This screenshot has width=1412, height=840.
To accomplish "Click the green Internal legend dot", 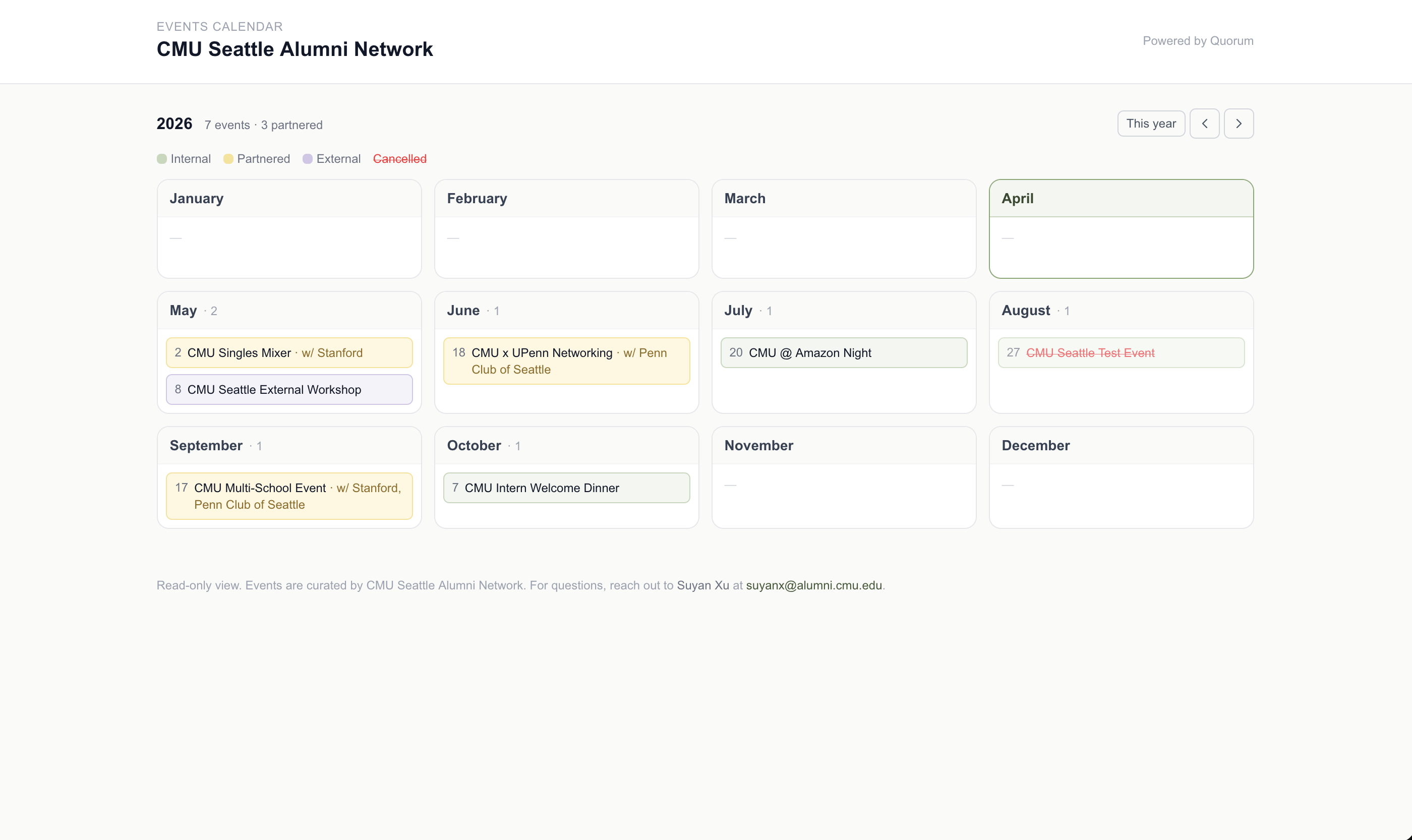I will pyautogui.click(x=162, y=158).
